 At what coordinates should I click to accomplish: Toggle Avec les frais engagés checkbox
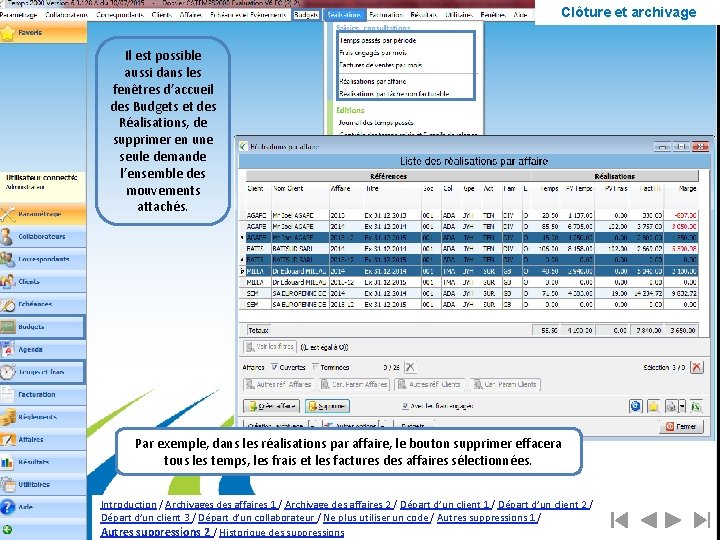405,406
